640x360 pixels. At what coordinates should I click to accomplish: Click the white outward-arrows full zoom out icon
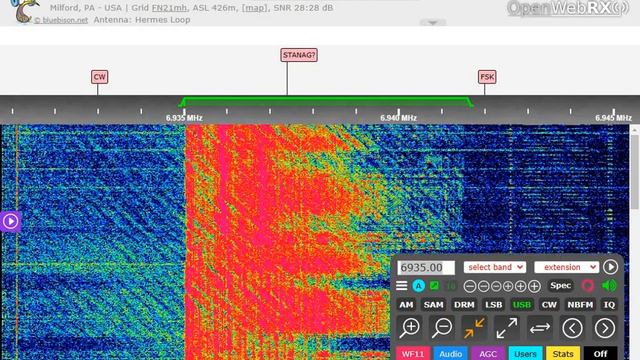point(507,328)
